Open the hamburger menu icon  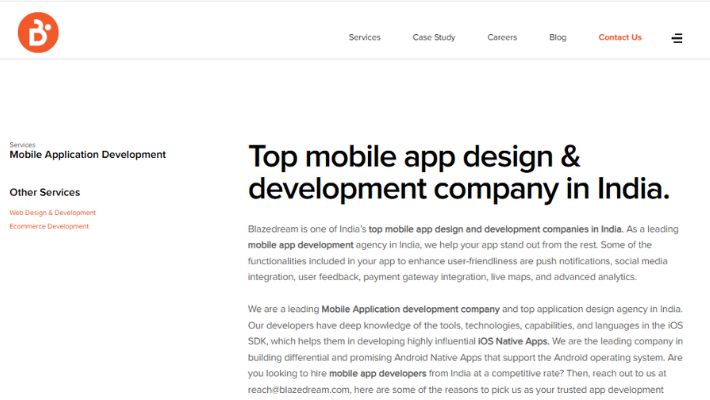[x=677, y=38]
